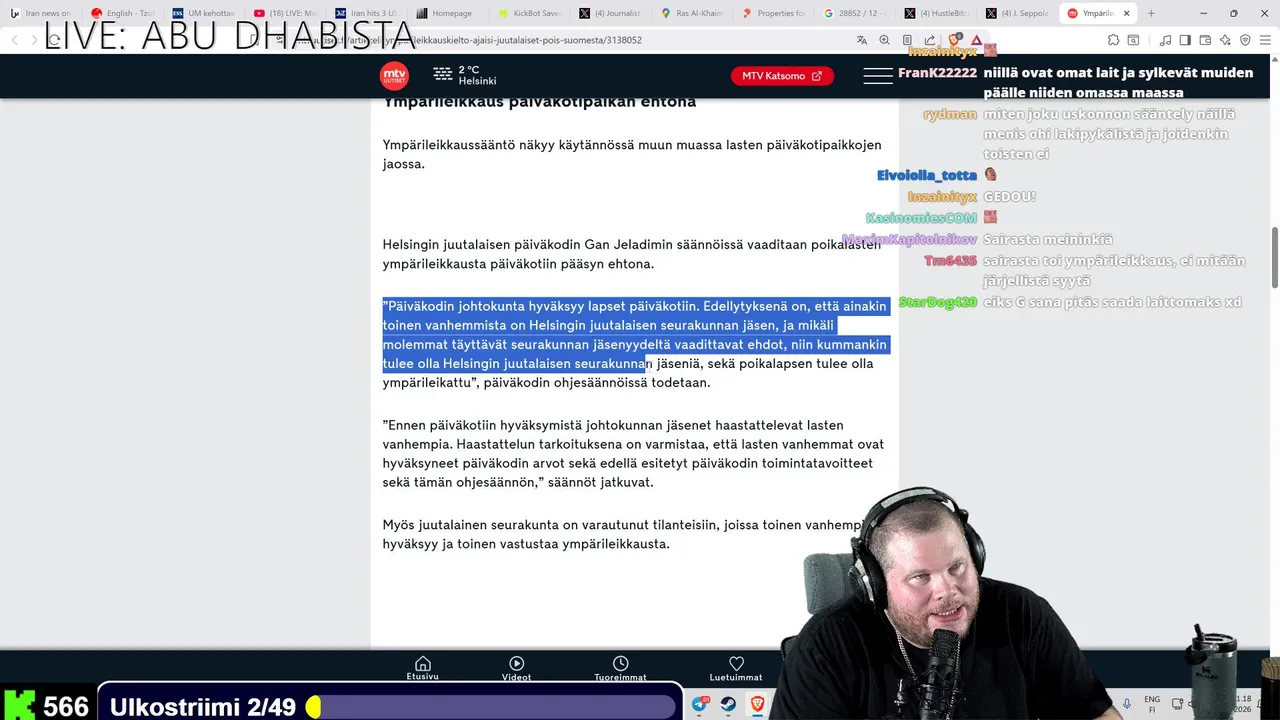Go to Etusivu in bottom navigation
The height and width of the screenshot is (720, 1280).
422,668
